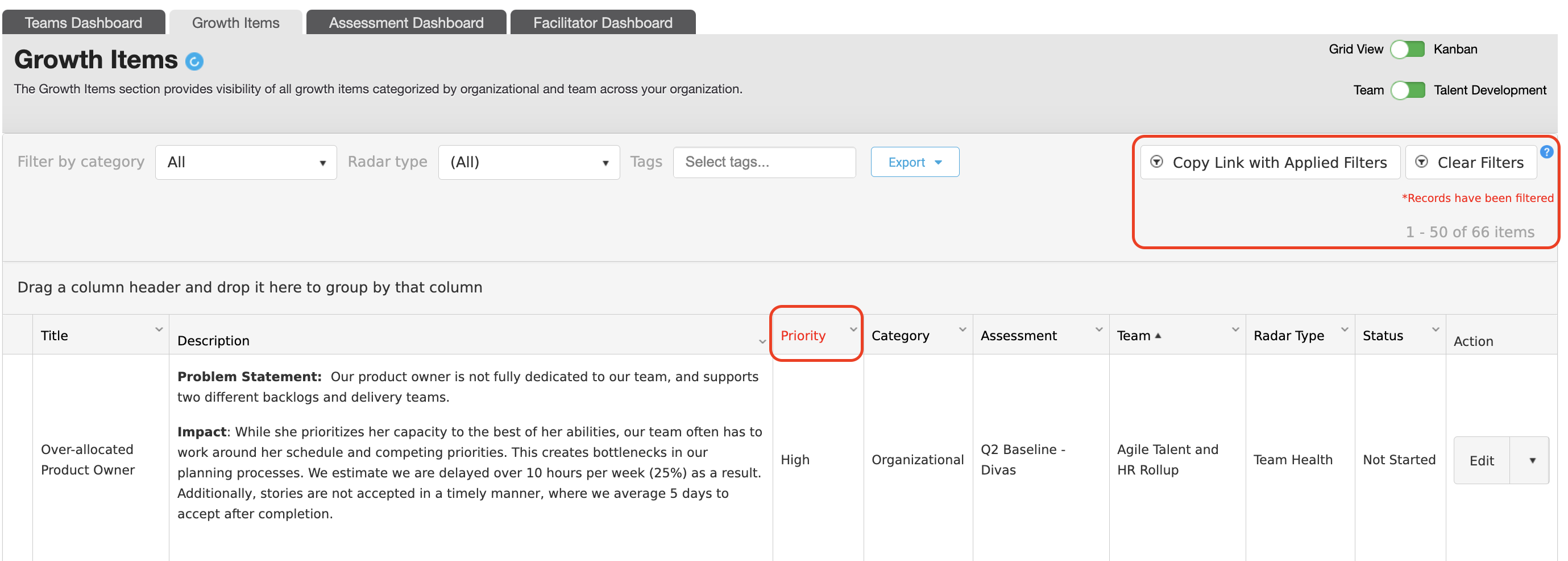Open the Radar type dropdown

pos(528,162)
